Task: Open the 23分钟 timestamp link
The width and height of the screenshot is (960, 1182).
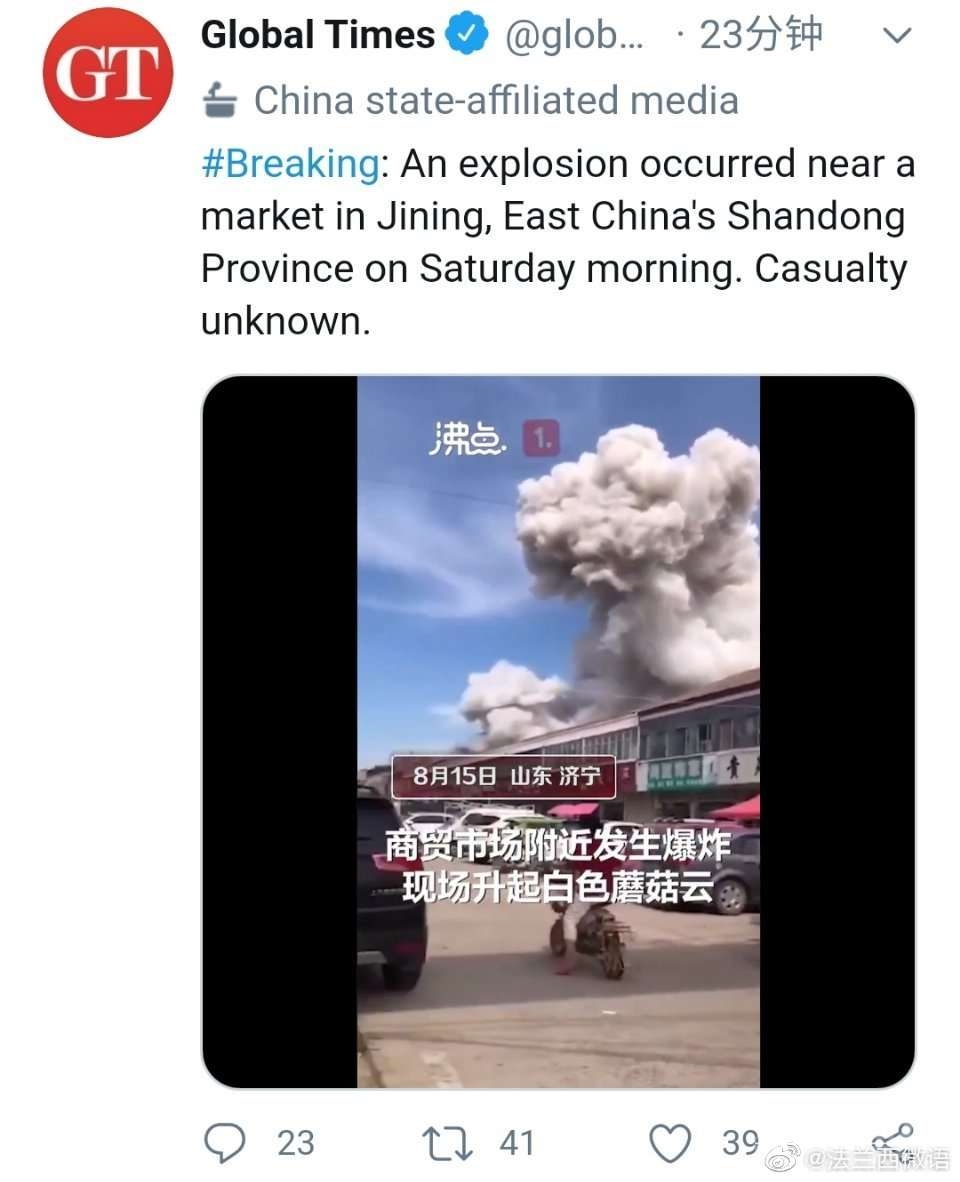Action: [760, 35]
